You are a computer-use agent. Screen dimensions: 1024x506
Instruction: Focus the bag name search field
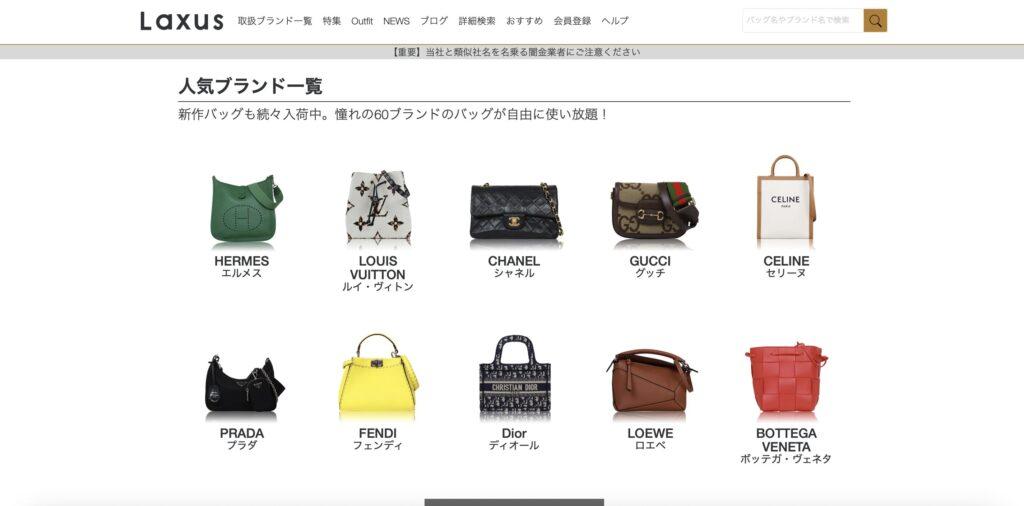pos(803,20)
